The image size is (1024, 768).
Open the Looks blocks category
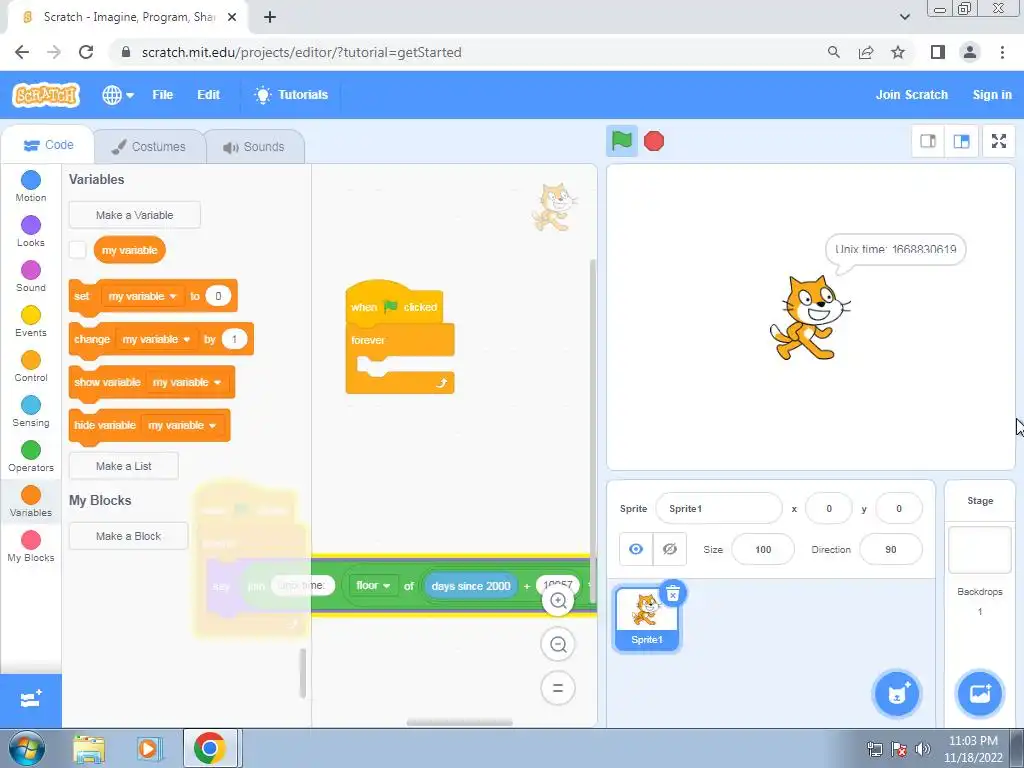pos(31,231)
